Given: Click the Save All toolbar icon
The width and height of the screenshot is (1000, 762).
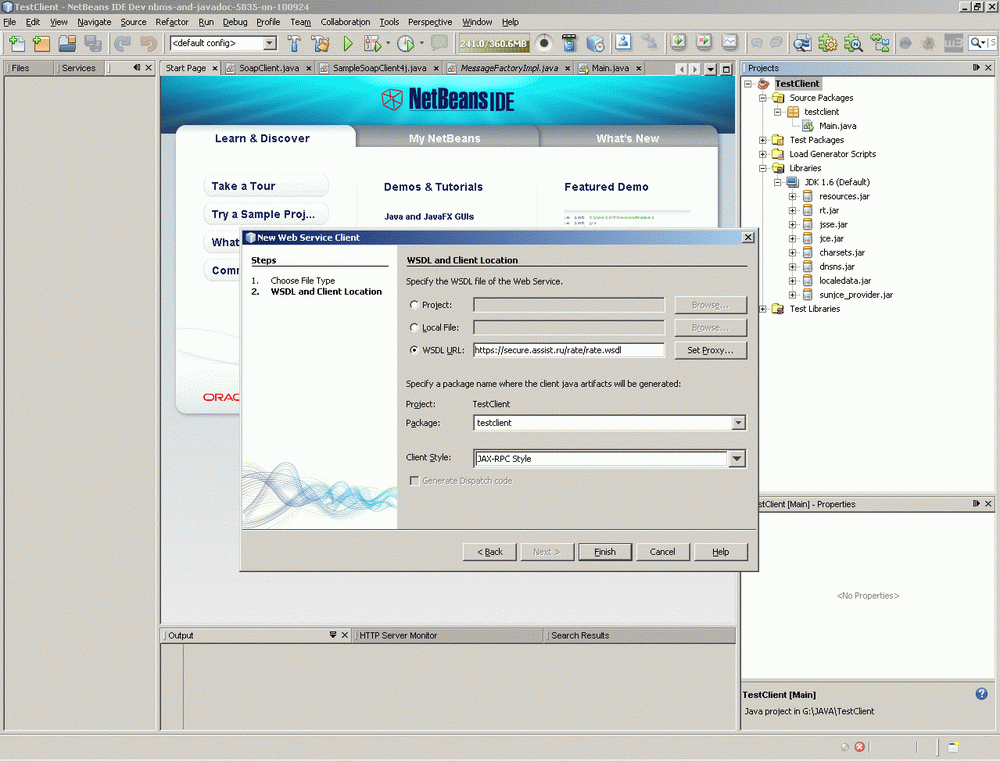Looking at the screenshot, I should click(x=93, y=43).
